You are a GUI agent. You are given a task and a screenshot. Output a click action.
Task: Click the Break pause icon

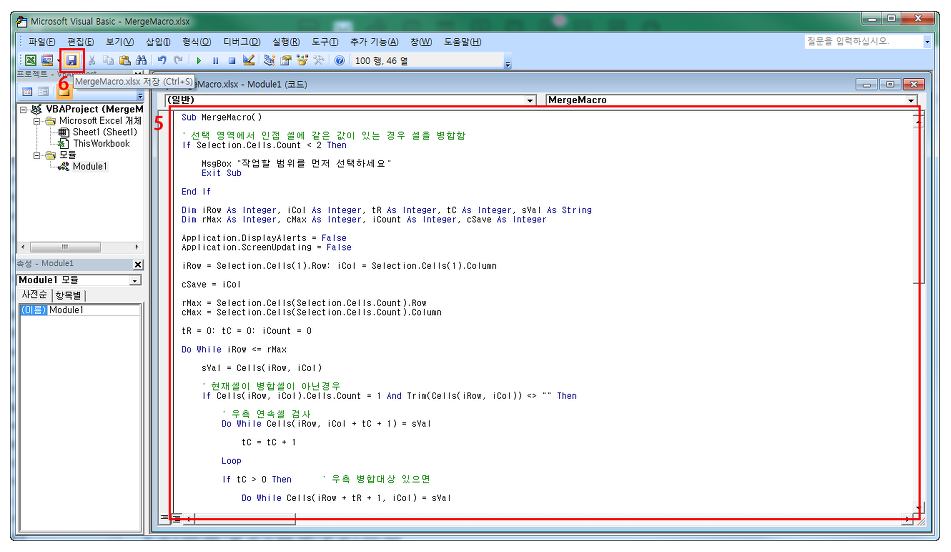(x=216, y=61)
